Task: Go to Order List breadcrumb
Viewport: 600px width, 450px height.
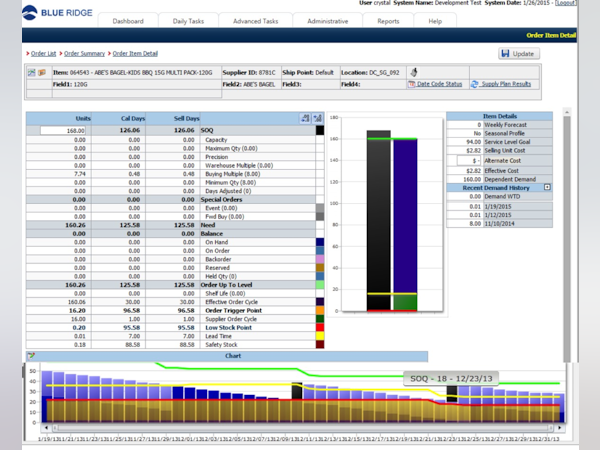Action: pos(43,54)
